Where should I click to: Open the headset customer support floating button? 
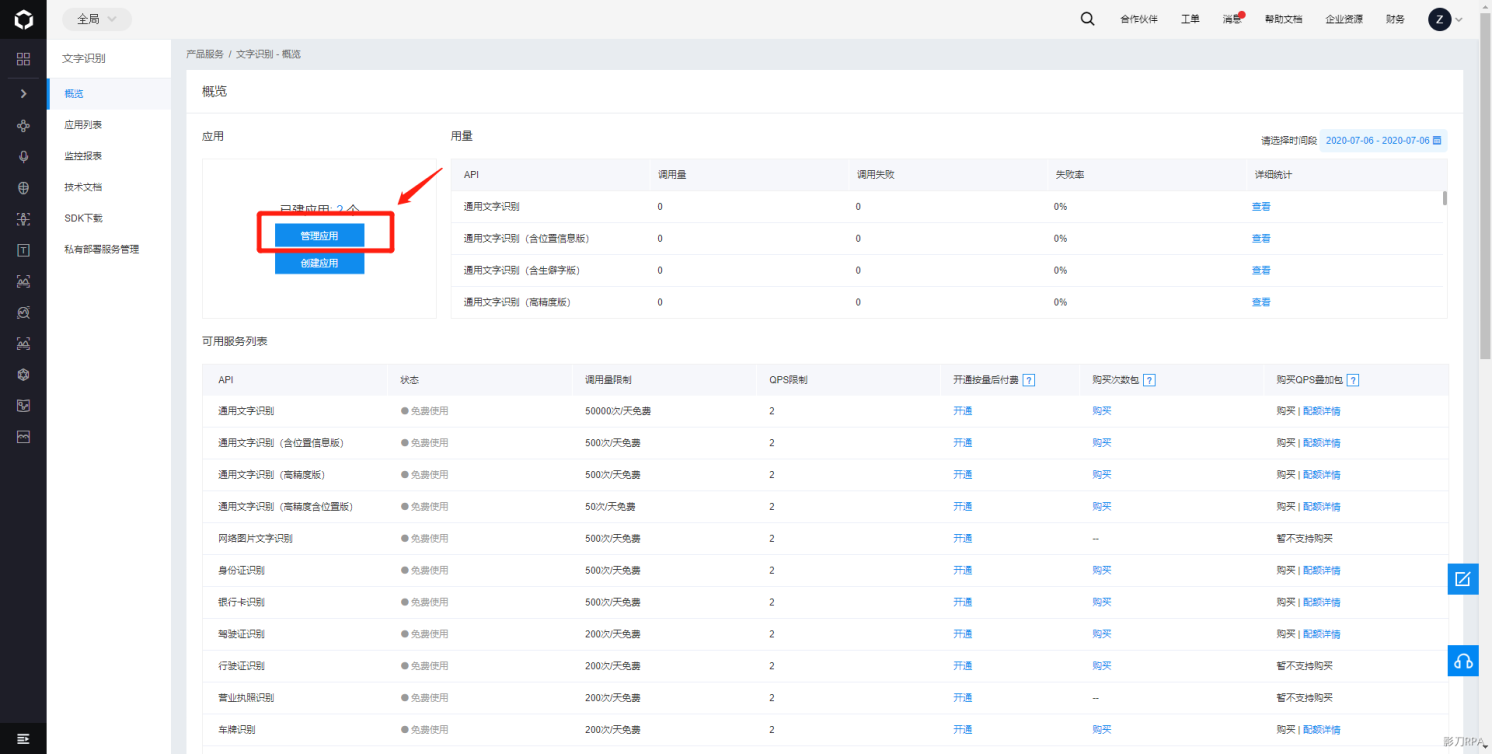click(x=1463, y=661)
